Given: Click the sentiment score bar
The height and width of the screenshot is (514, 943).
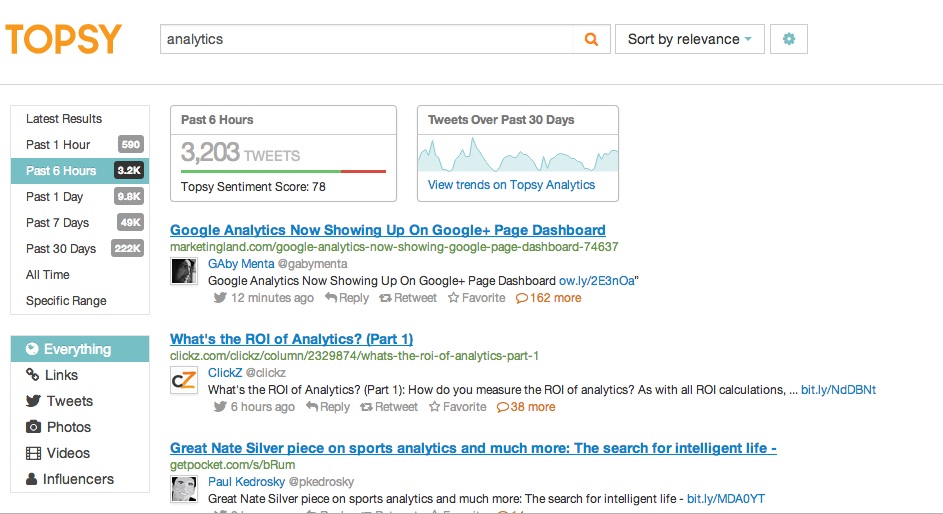Looking at the screenshot, I should click(x=283, y=171).
